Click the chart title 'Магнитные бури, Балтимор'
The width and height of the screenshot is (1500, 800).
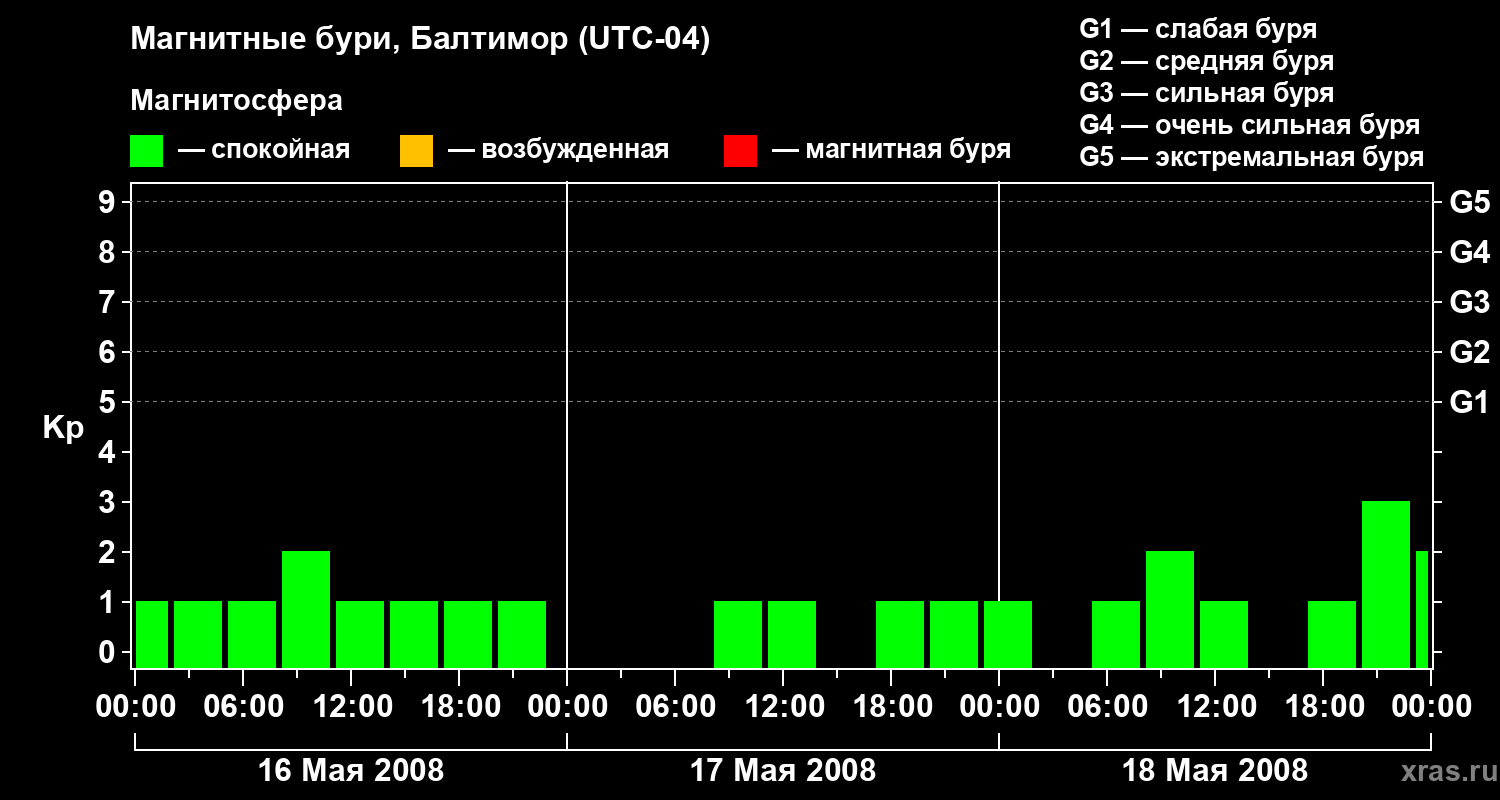coord(420,41)
